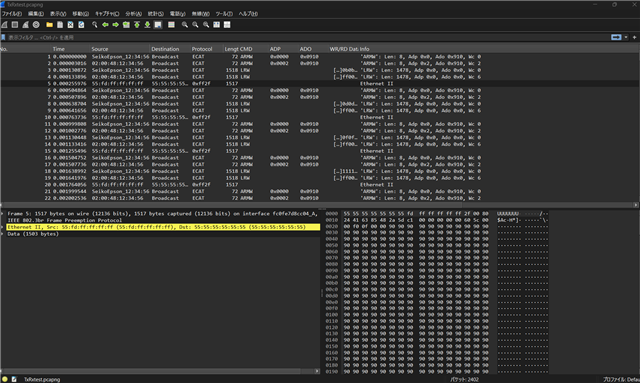Open the 電話(y) menu
This screenshot has height=383, width=640.
(178, 14)
